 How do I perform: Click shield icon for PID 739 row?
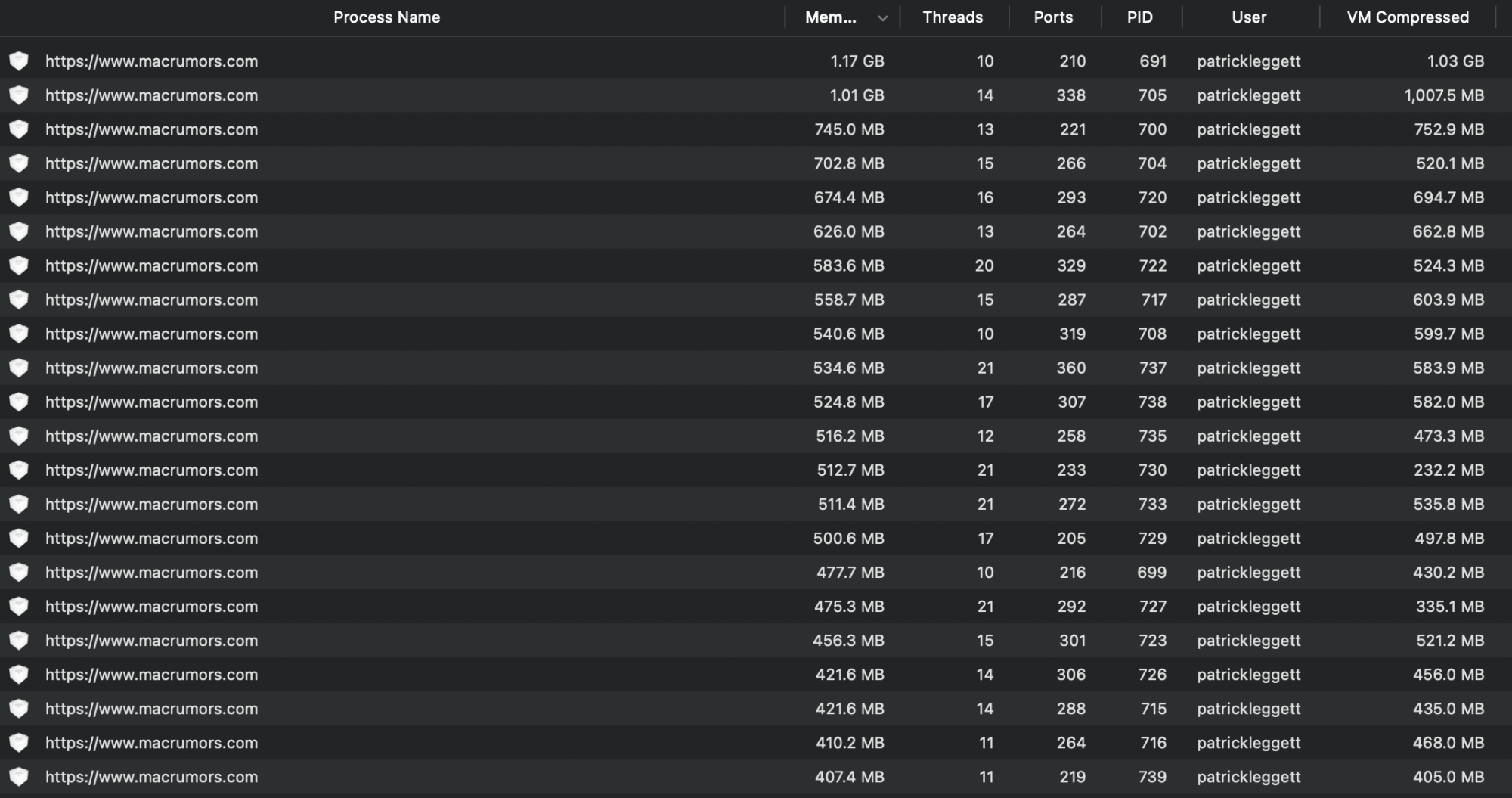(x=19, y=777)
